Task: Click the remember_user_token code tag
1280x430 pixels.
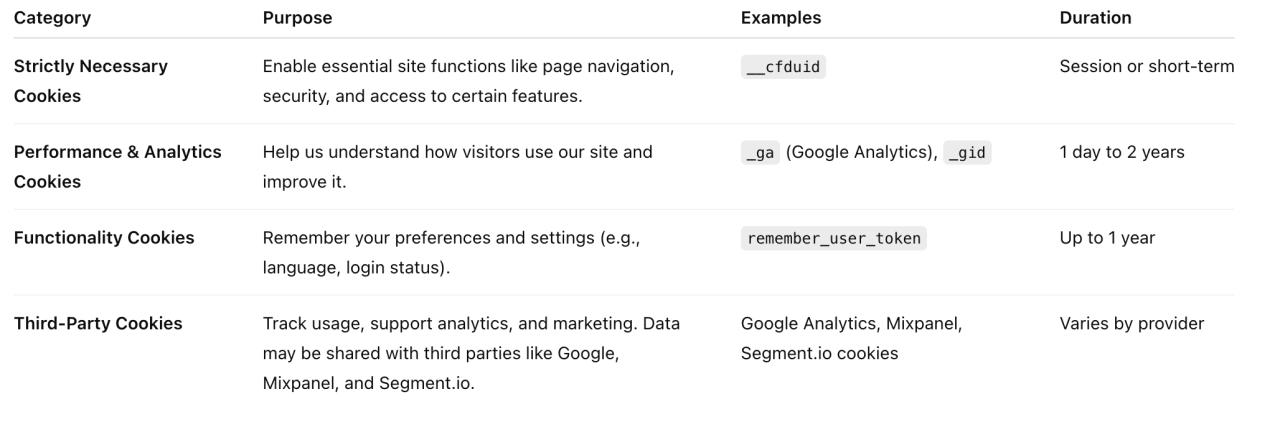Action: point(834,239)
